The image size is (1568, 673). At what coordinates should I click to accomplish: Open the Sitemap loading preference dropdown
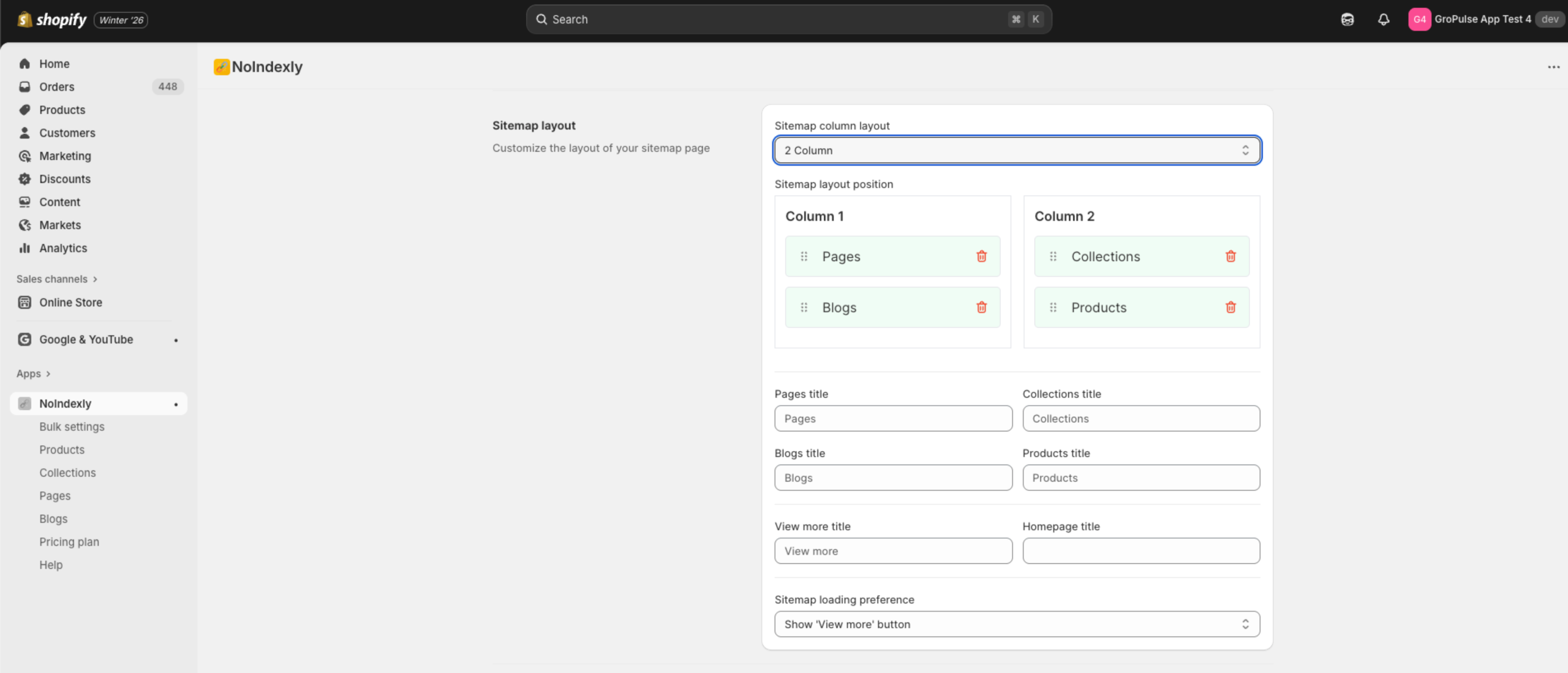coord(1017,624)
